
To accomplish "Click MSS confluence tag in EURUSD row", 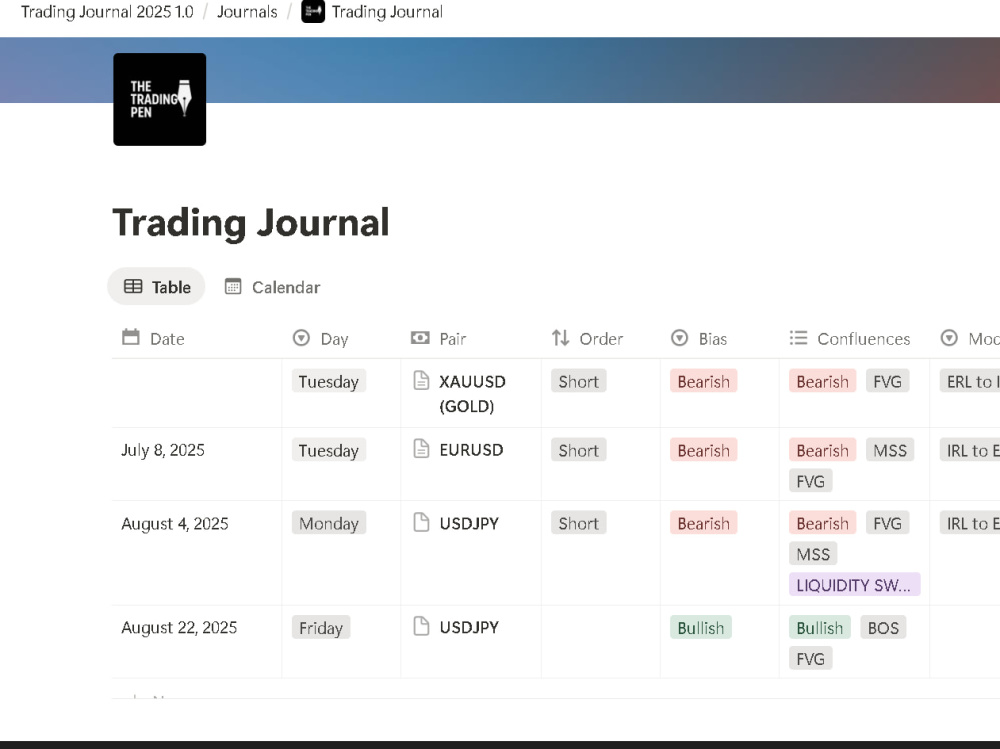I will [x=890, y=450].
